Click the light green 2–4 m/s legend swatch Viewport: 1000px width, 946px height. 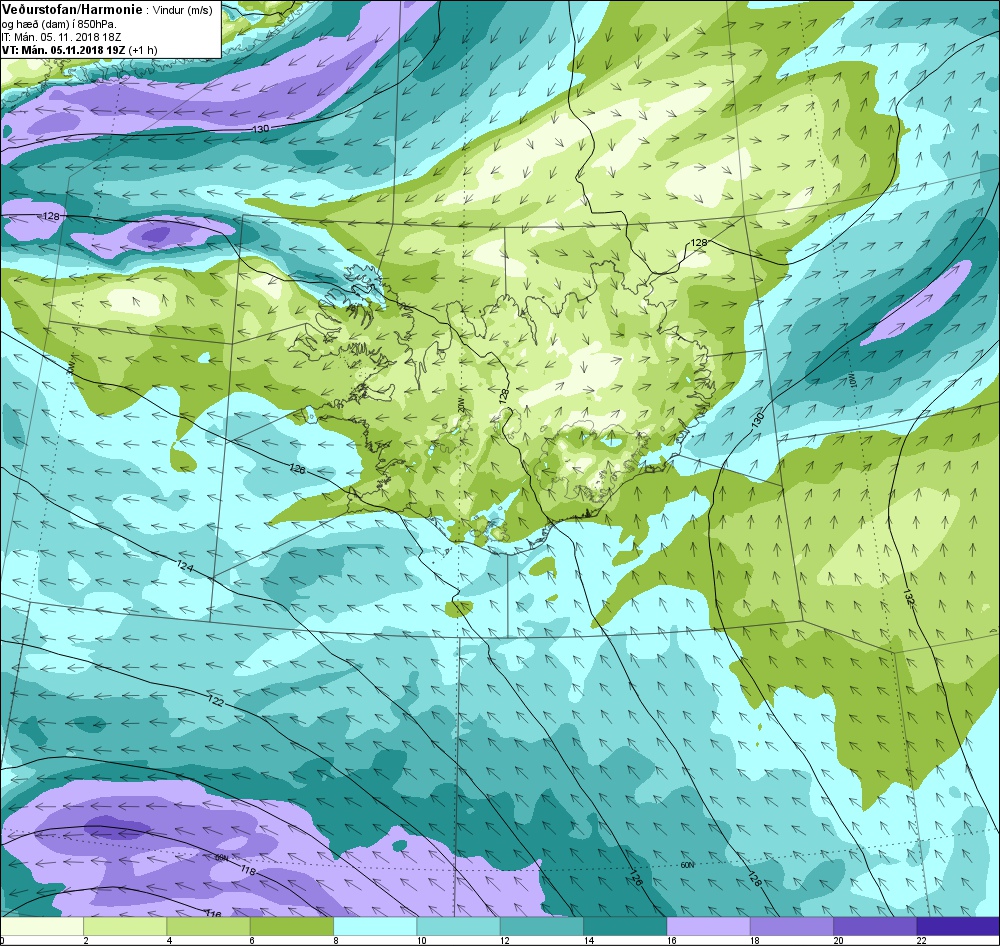click(x=125, y=926)
